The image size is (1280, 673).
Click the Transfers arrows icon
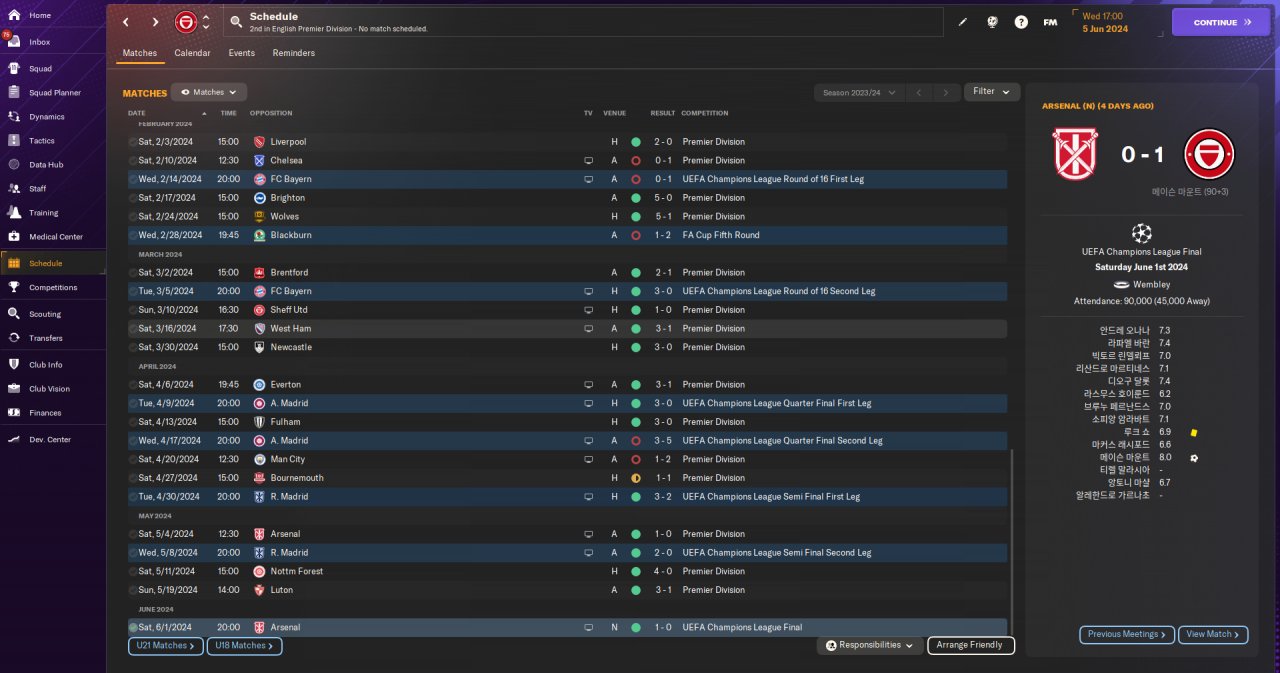[14, 338]
